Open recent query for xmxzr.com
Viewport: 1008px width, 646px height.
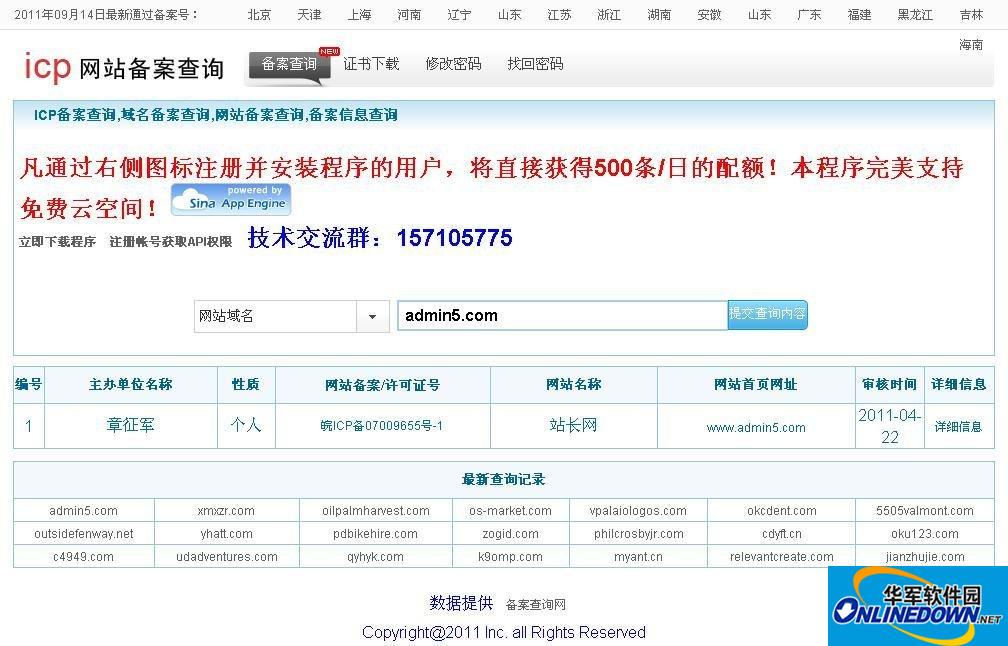225,510
